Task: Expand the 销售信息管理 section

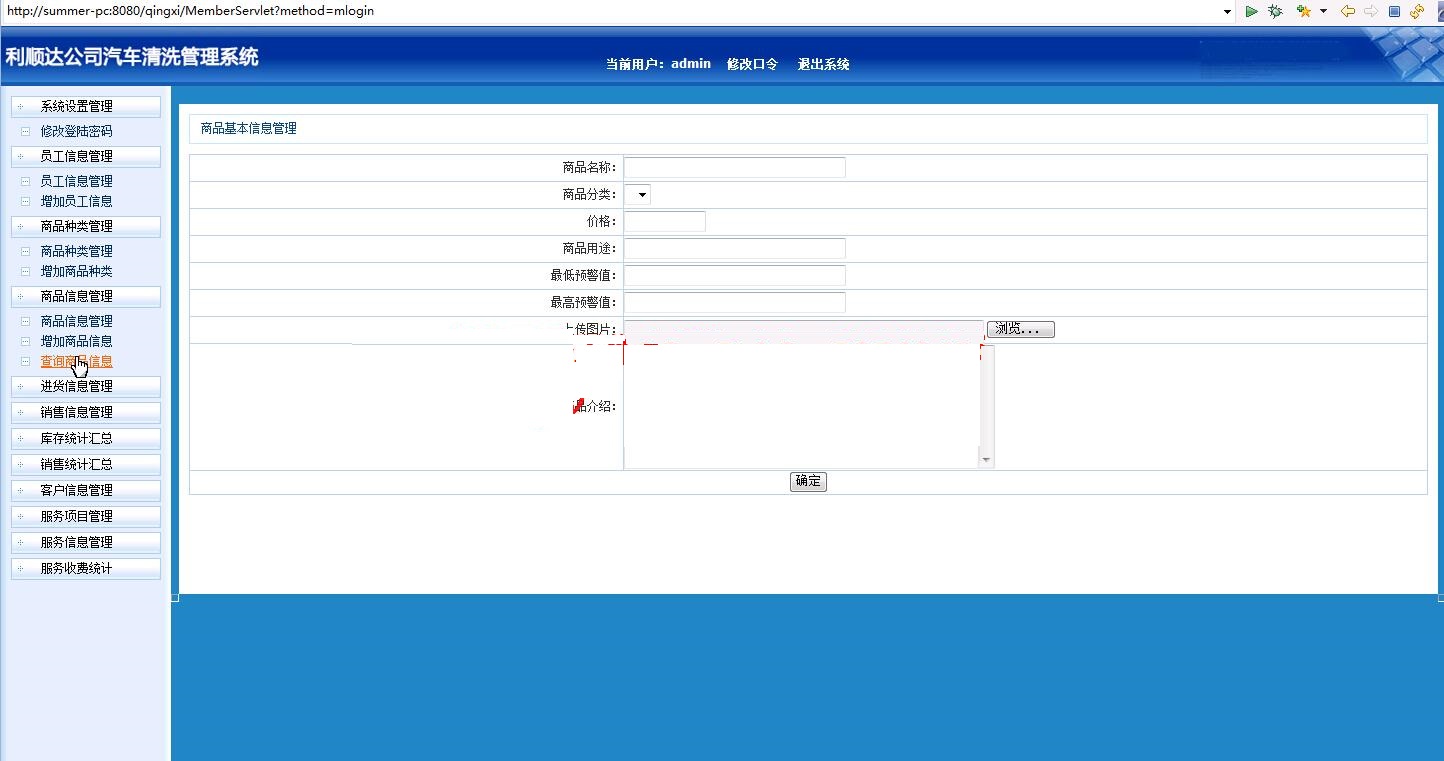Action: click(85, 412)
